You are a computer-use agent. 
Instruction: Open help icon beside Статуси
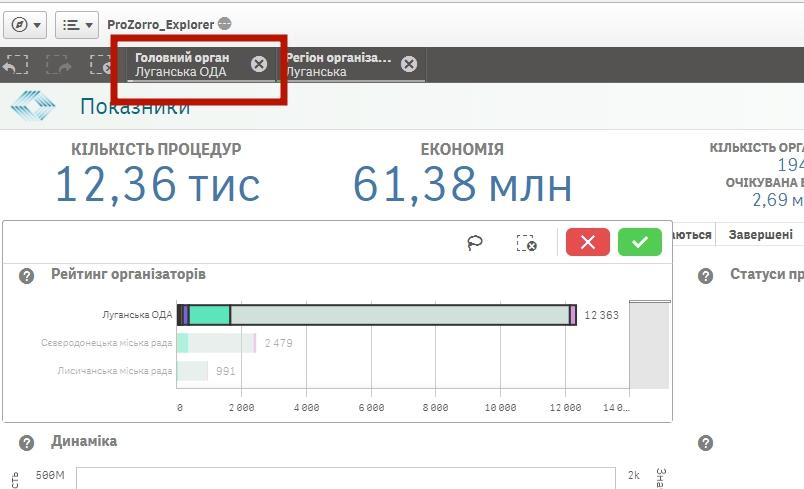(x=706, y=275)
